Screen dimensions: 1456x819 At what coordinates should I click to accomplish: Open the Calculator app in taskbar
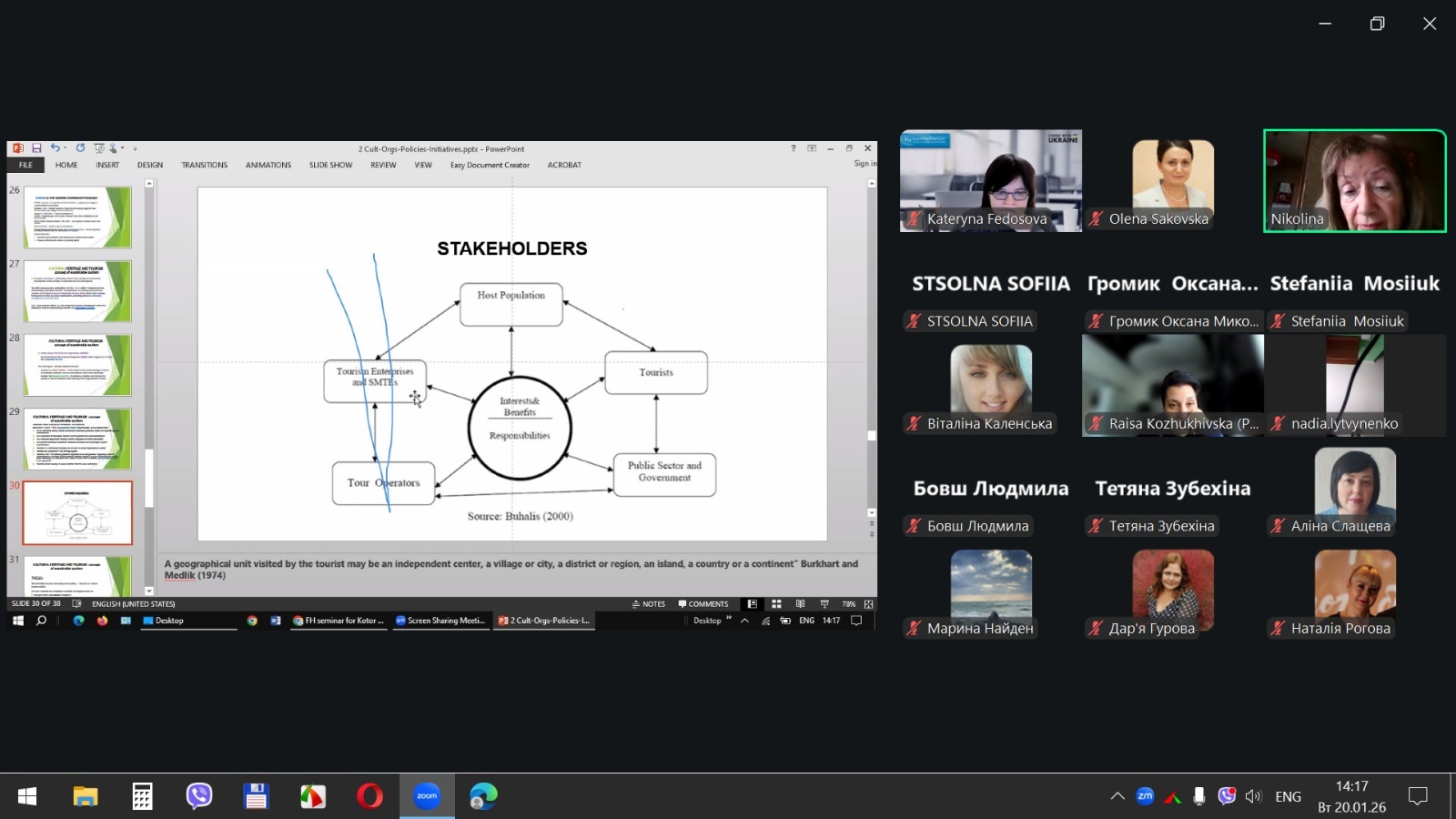[142, 796]
